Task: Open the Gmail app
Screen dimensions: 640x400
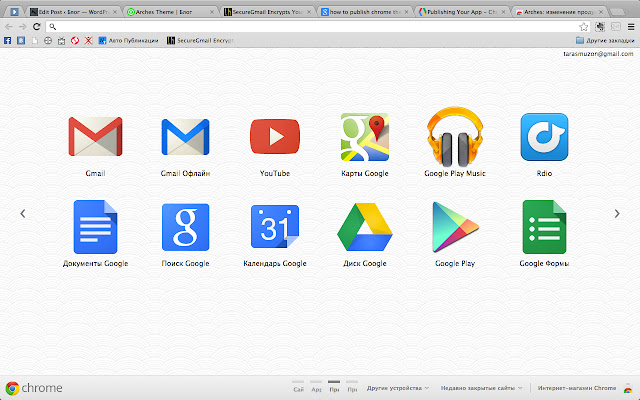Action: [x=95, y=141]
